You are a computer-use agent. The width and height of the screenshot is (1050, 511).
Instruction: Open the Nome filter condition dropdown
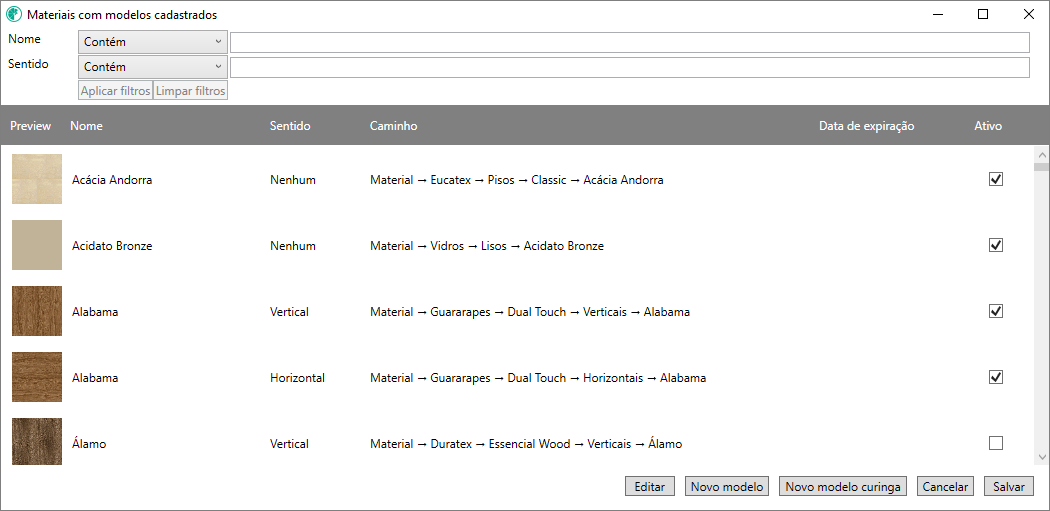tap(153, 42)
